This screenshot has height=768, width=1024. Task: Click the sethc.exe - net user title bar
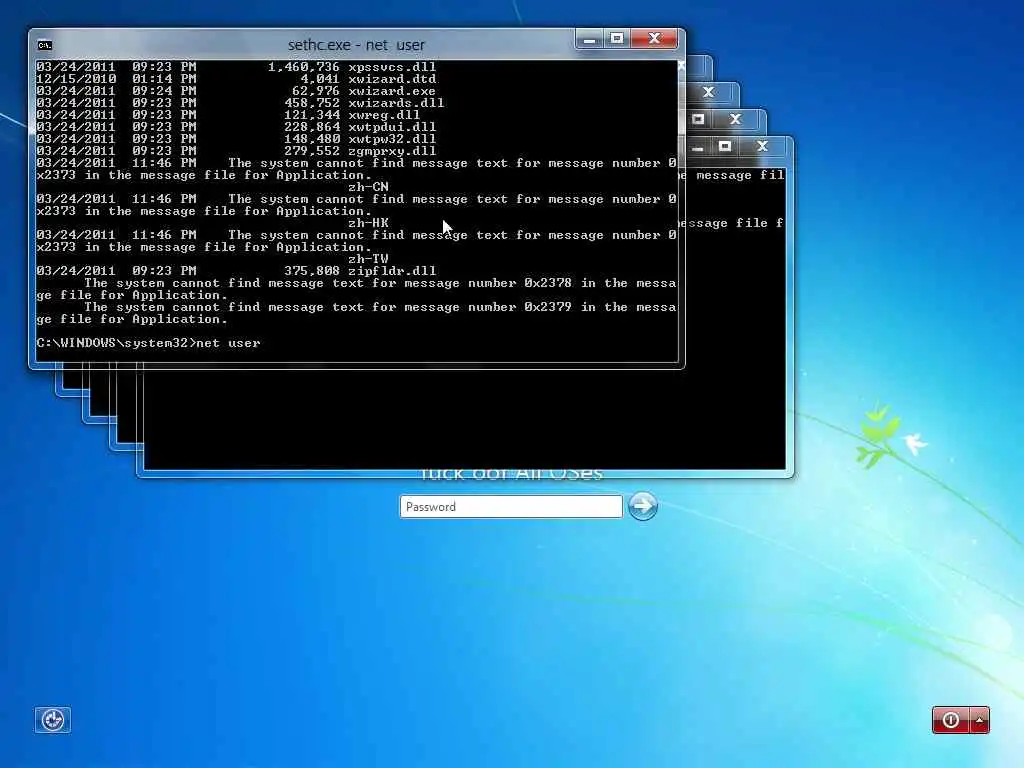pyautogui.click(x=356, y=45)
